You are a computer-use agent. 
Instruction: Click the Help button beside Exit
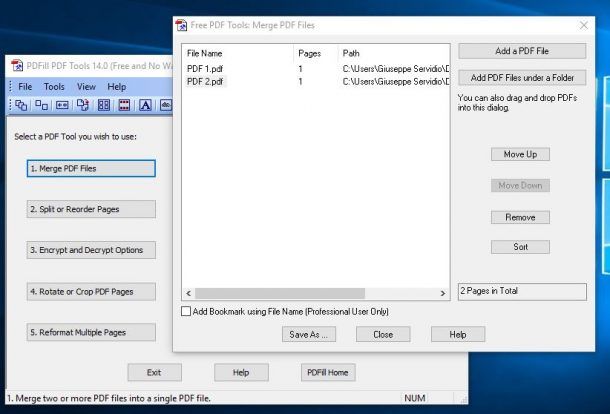coord(241,372)
